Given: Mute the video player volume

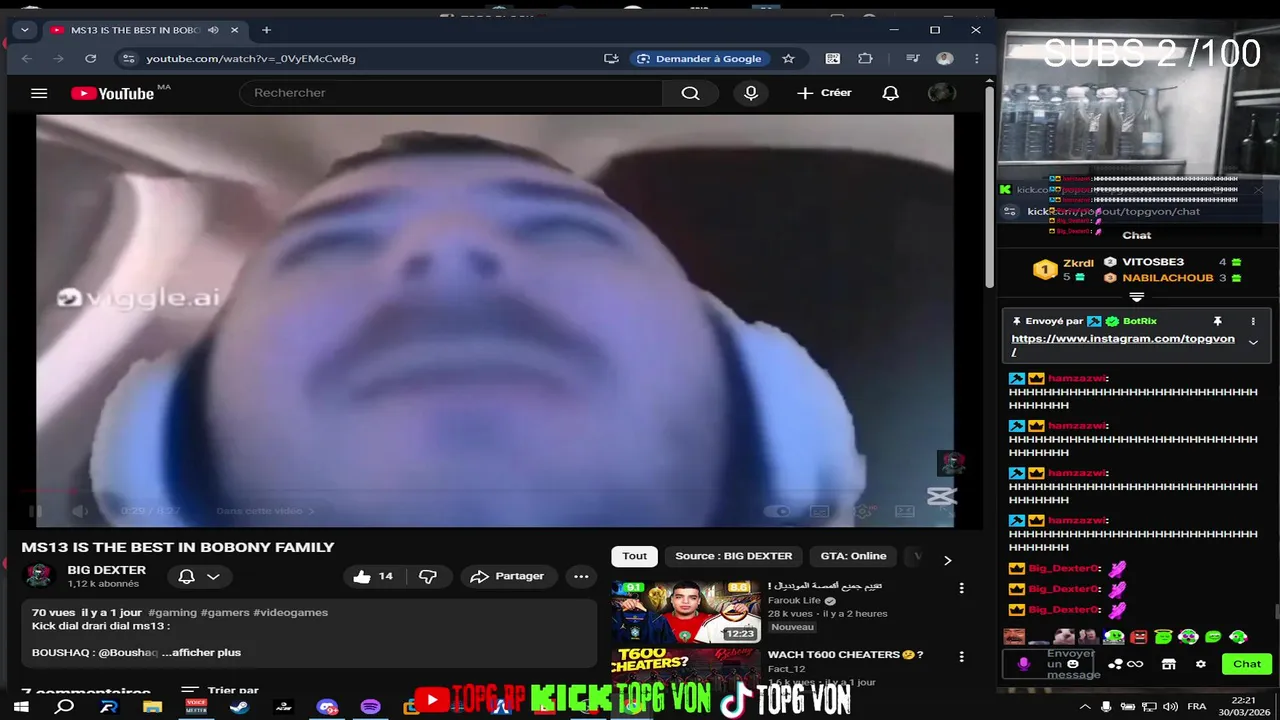Looking at the screenshot, I should pos(80,511).
